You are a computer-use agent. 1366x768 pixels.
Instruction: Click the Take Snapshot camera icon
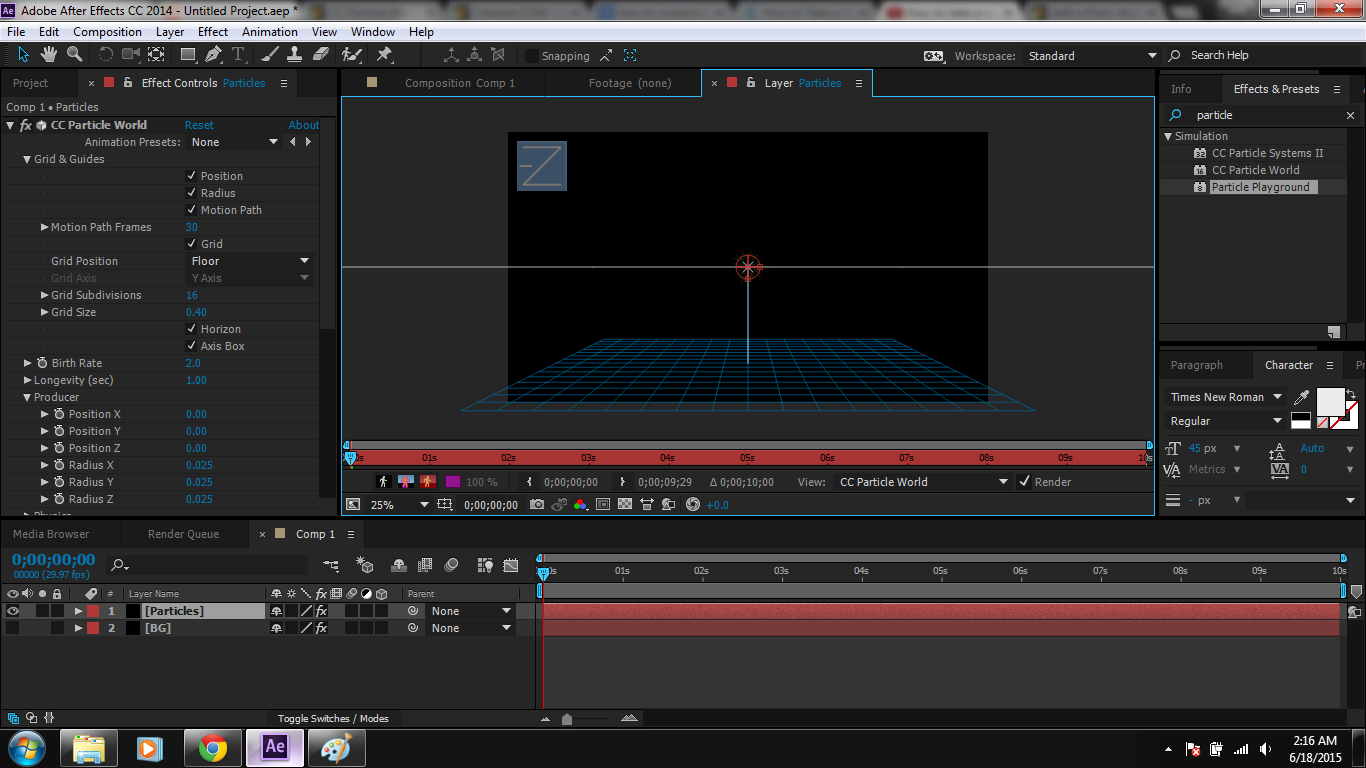pyautogui.click(x=537, y=505)
